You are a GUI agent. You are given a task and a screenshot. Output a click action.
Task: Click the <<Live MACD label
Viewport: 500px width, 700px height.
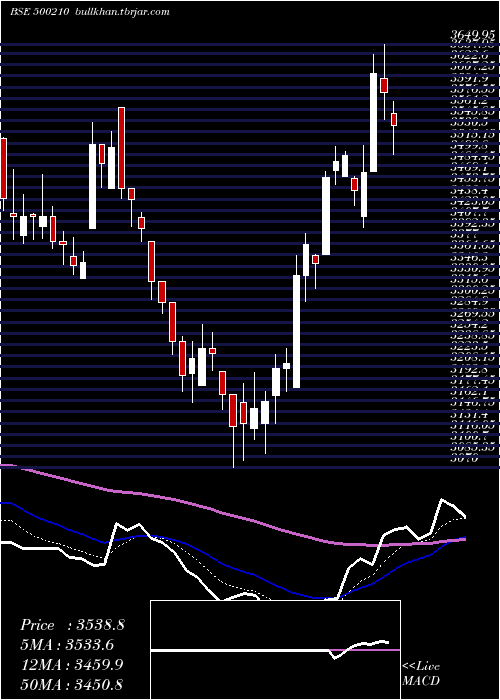click(x=421, y=674)
